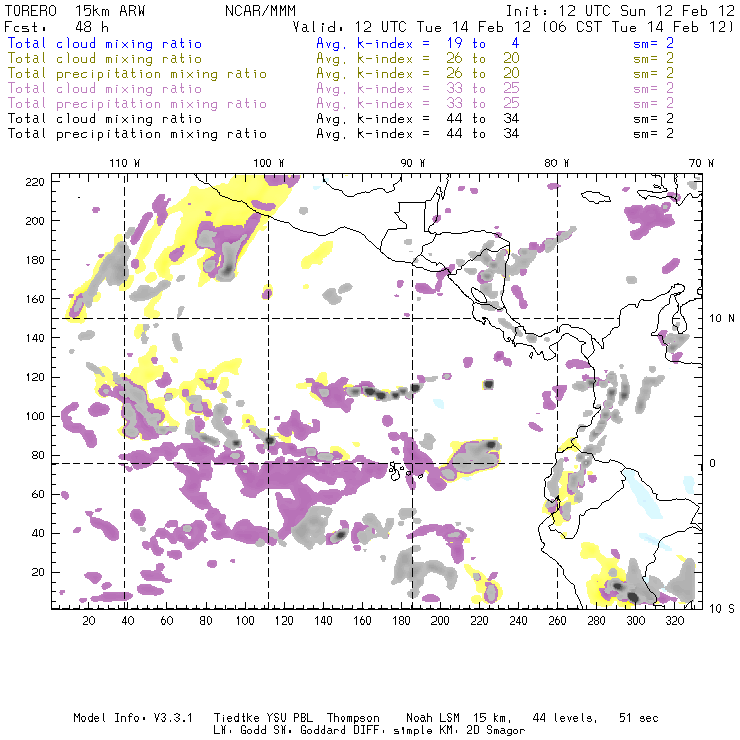Viewport: 740px width, 740px height.
Task: Select the '160' tick on vertical axis
Action: point(35,299)
